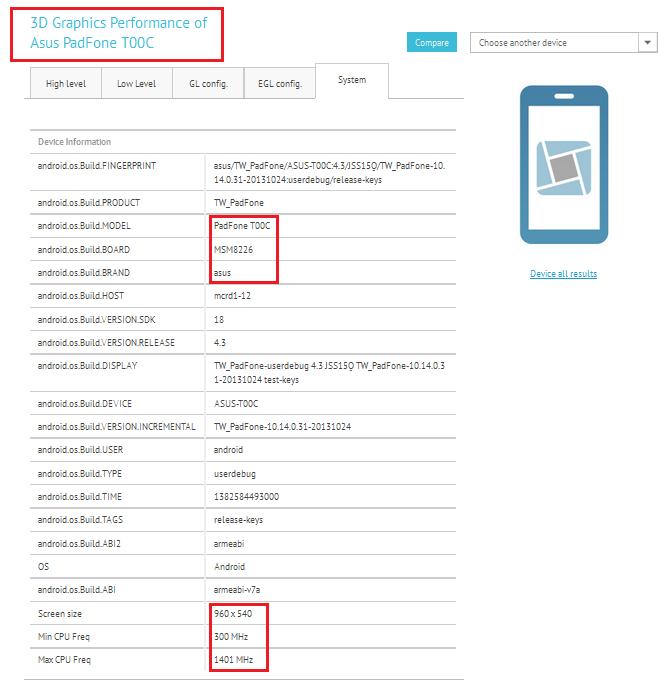Select the 'release-keys' tags value
This screenshot has height=681, width=659.
[x=238, y=519]
